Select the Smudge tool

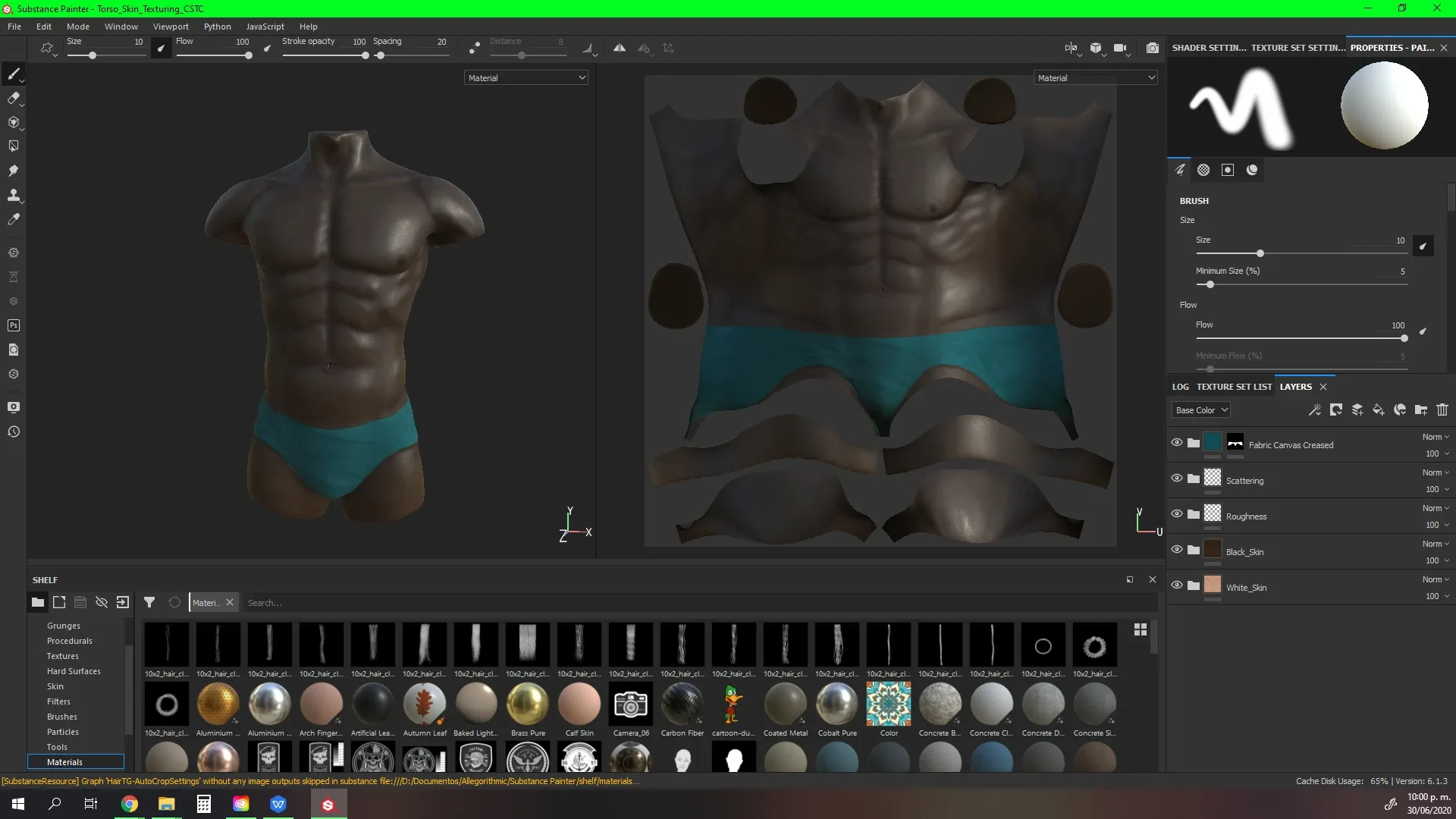point(13,171)
